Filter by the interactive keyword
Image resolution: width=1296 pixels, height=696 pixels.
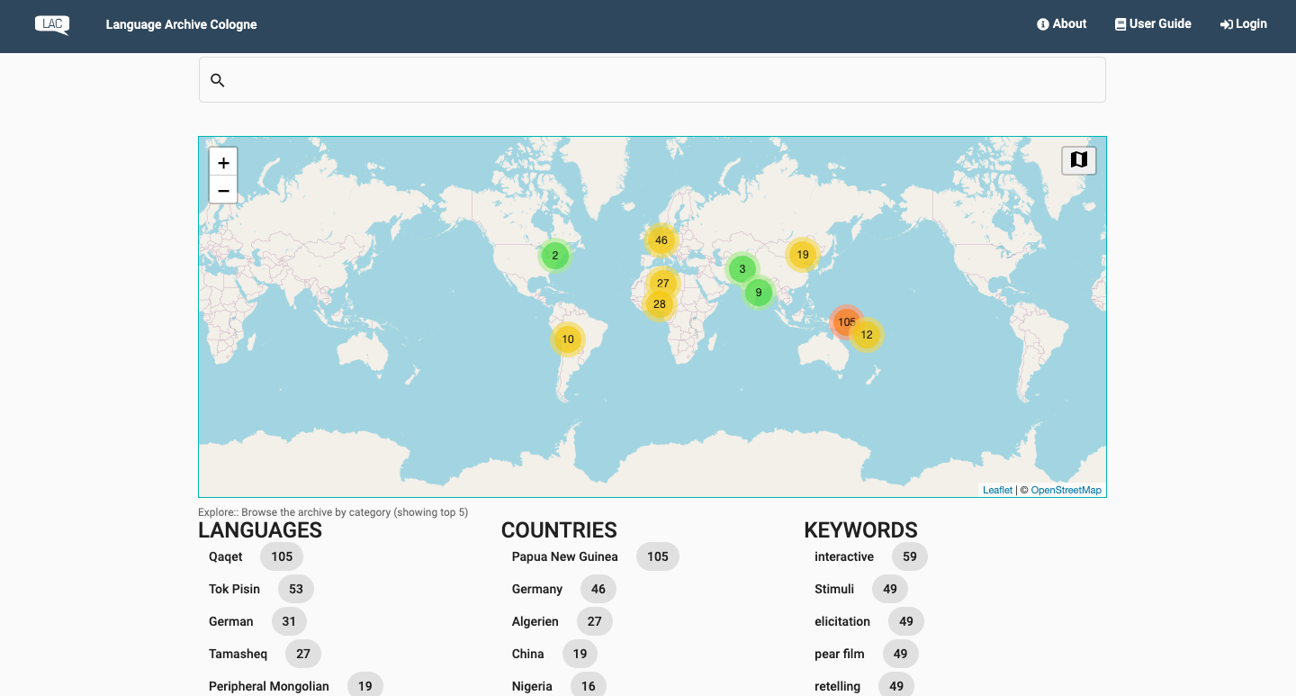[x=844, y=557]
